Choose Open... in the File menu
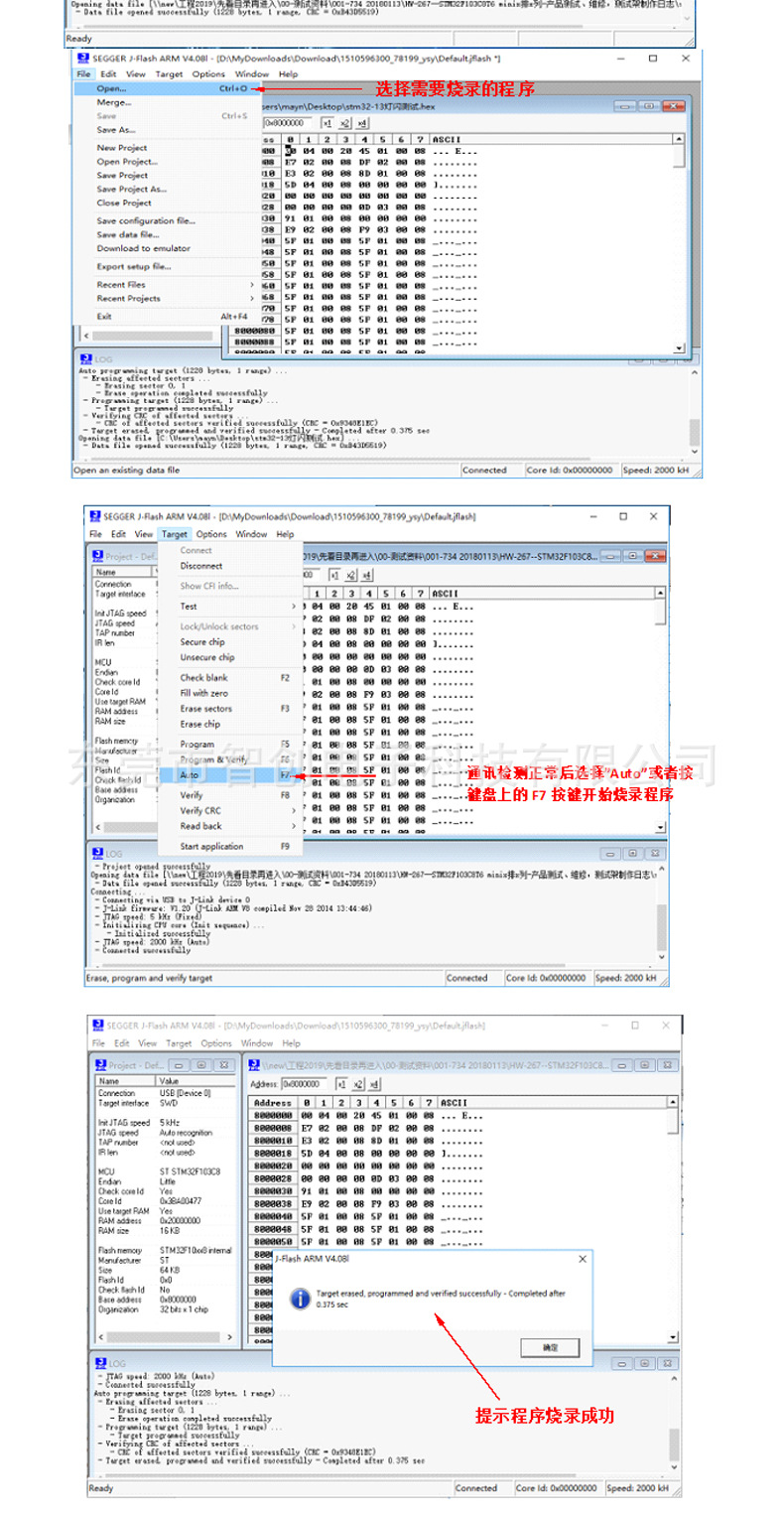Screen dimensions: 784x1513 (x=166, y=88)
